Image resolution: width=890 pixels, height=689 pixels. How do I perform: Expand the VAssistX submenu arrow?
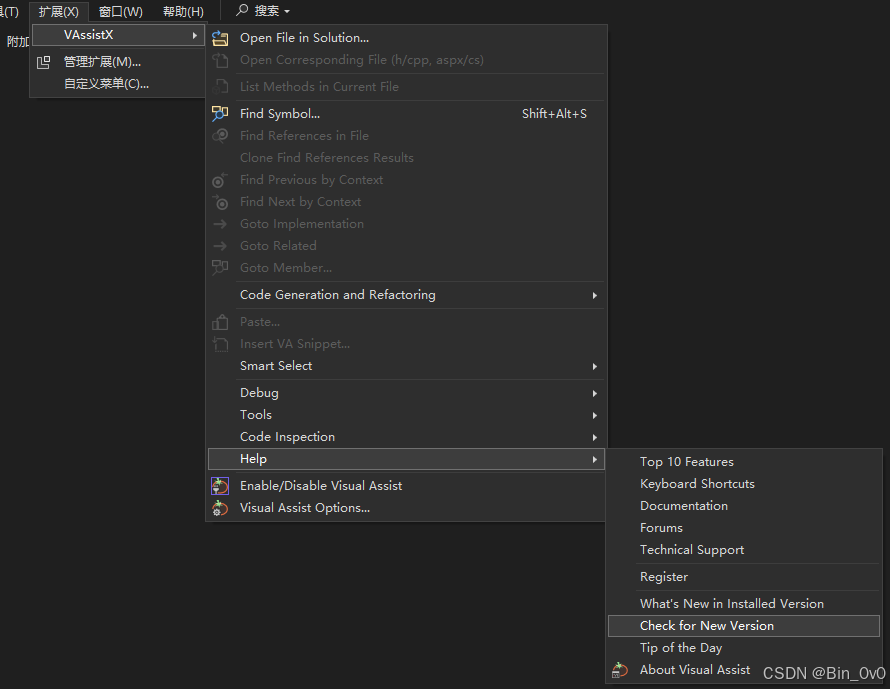[195, 35]
